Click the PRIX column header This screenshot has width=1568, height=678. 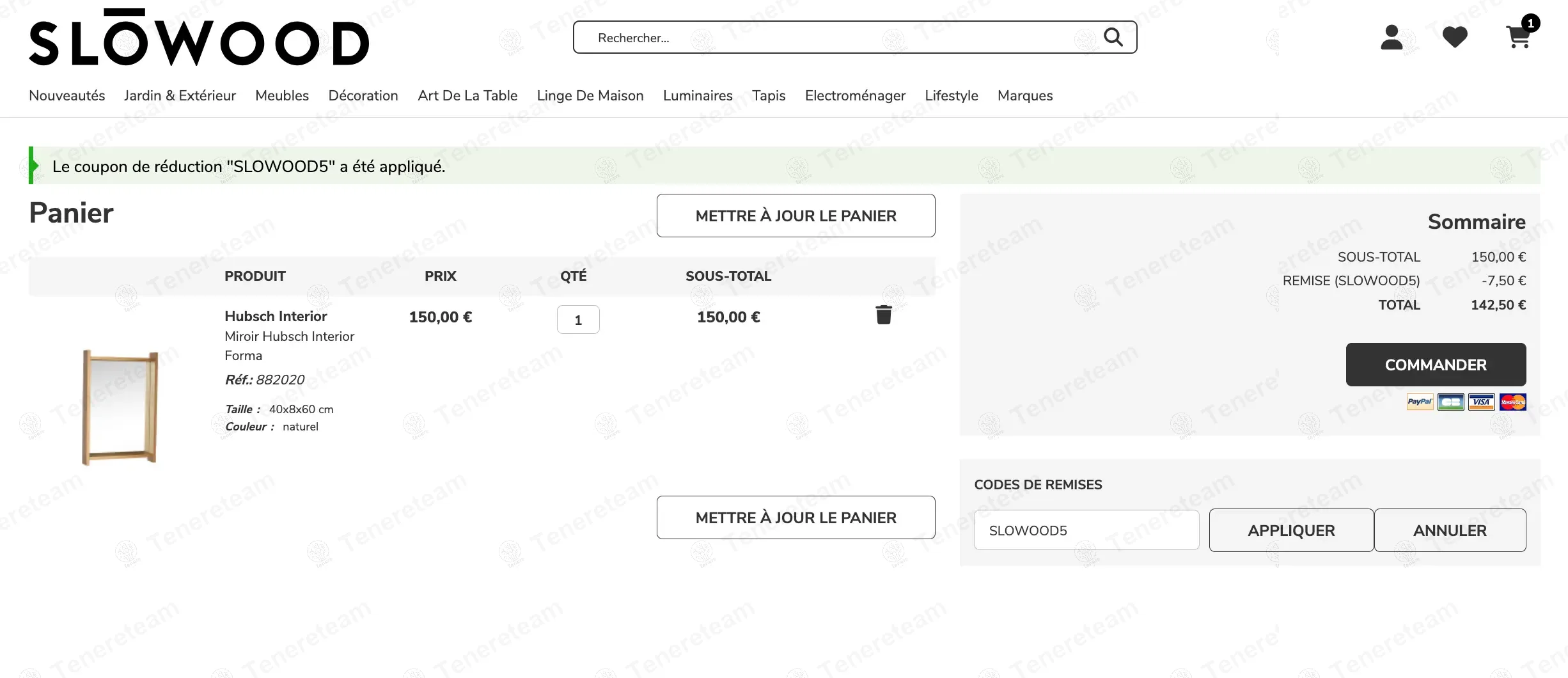coord(441,276)
